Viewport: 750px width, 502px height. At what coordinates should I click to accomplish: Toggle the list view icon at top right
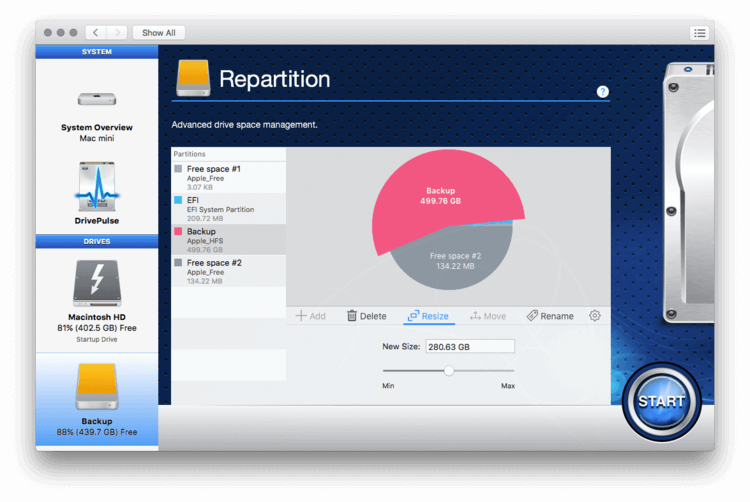click(699, 33)
